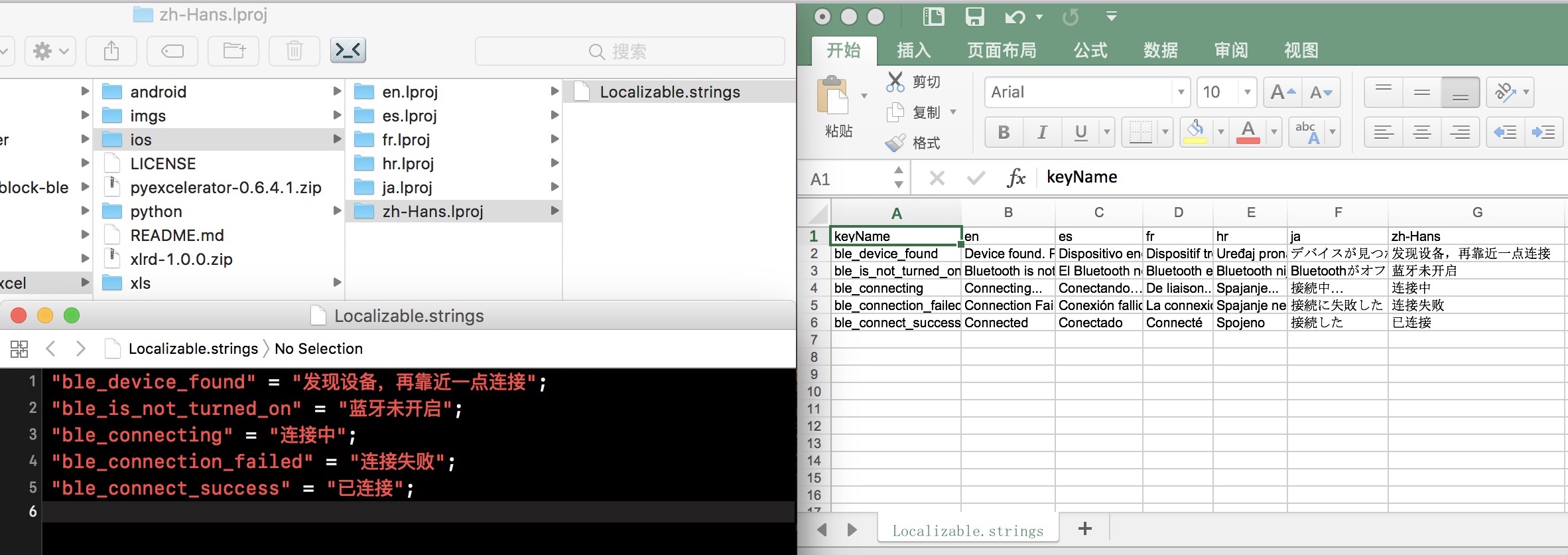
Task: Click the Finder trash delete button
Action: click(x=294, y=51)
